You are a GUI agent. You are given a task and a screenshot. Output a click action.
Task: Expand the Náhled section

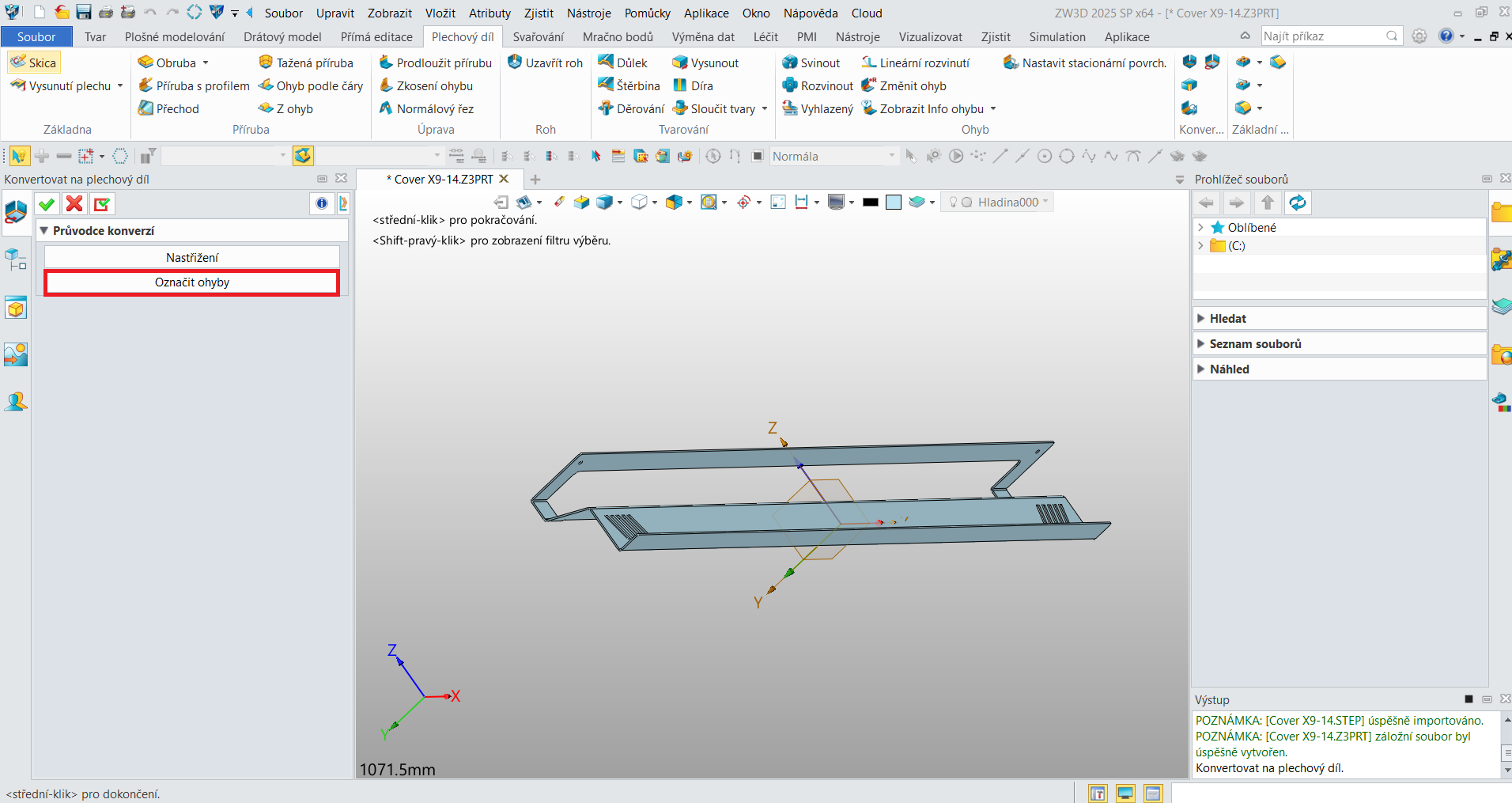1201,369
